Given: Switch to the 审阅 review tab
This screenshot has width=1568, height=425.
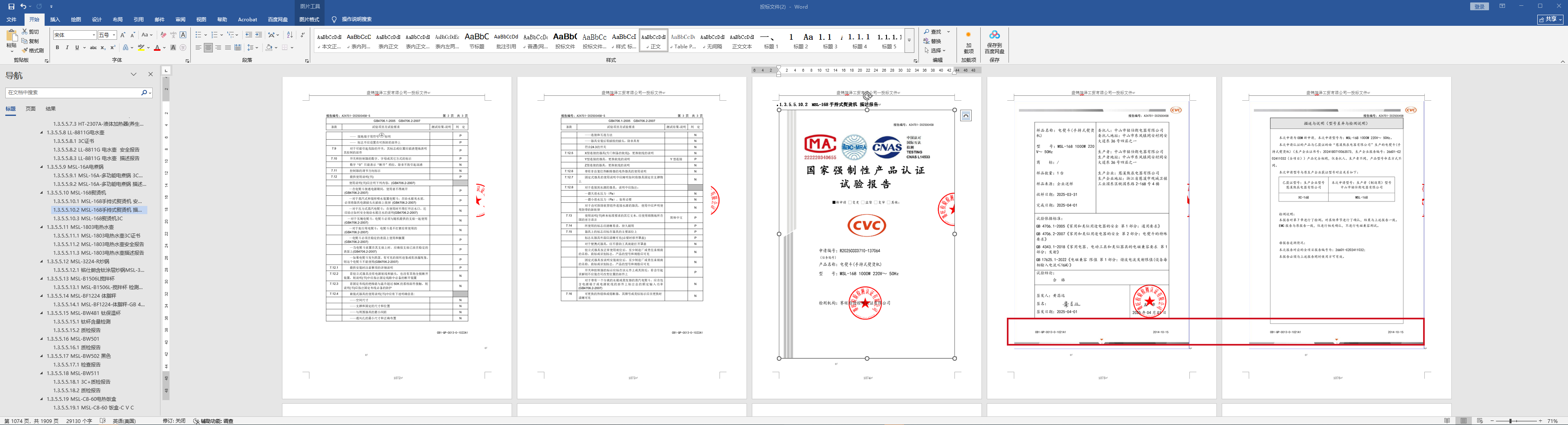Looking at the screenshot, I should point(180,20).
